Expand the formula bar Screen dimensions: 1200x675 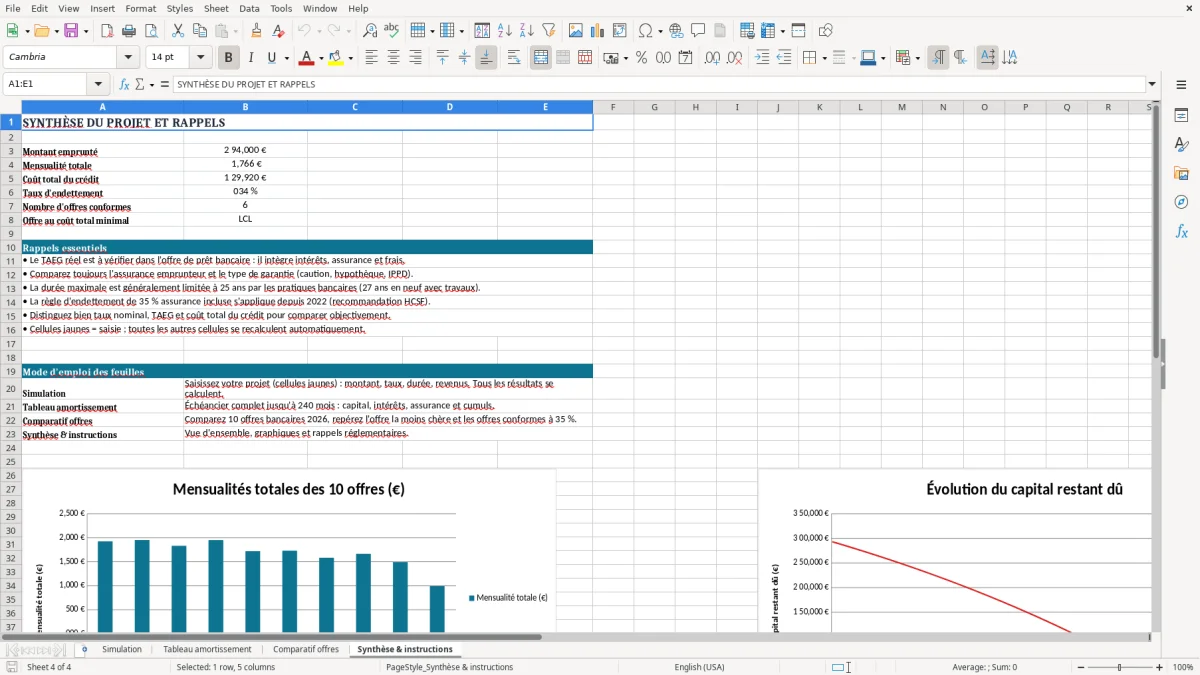[1152, 84]
